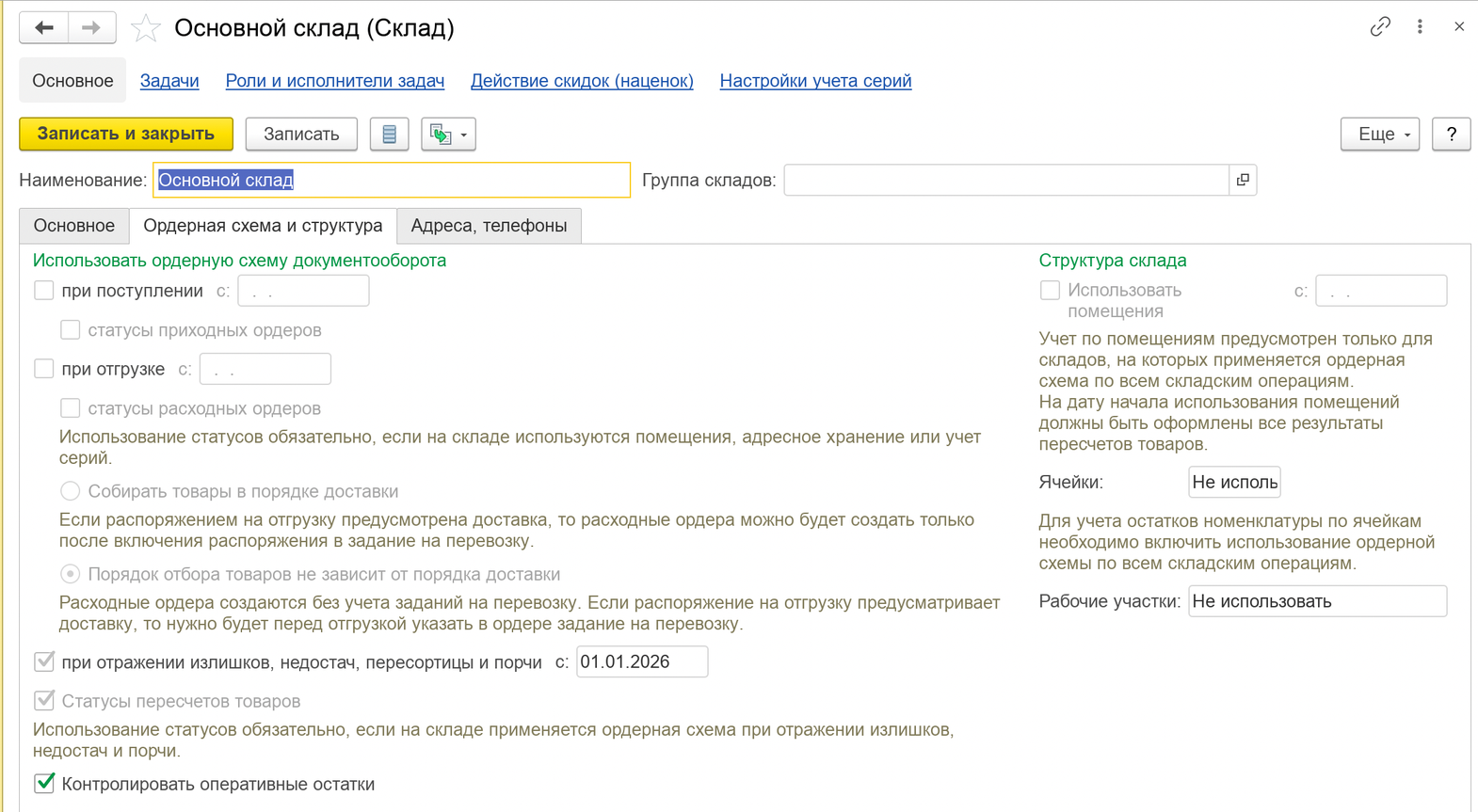Click the при отгрузке date field
The image size is (1478, 812).
tap(265, 369)
